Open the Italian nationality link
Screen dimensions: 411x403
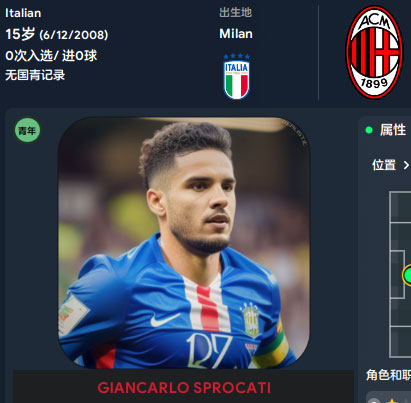[x=23, y=13]
